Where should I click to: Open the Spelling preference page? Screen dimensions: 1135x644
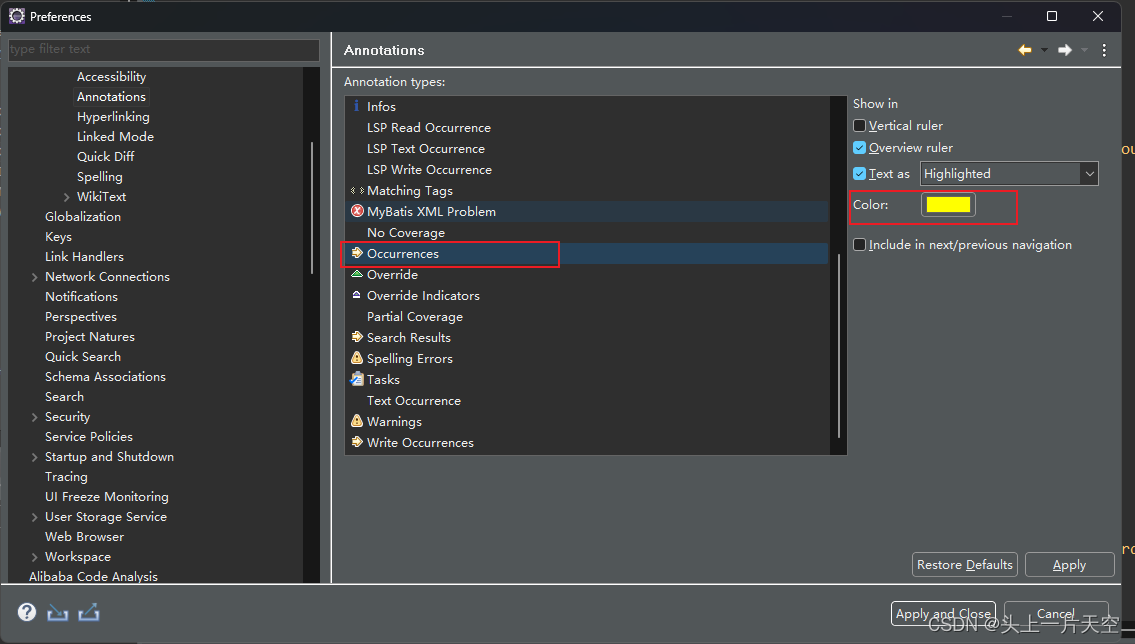pyautogui.click(x=100, y=177)
